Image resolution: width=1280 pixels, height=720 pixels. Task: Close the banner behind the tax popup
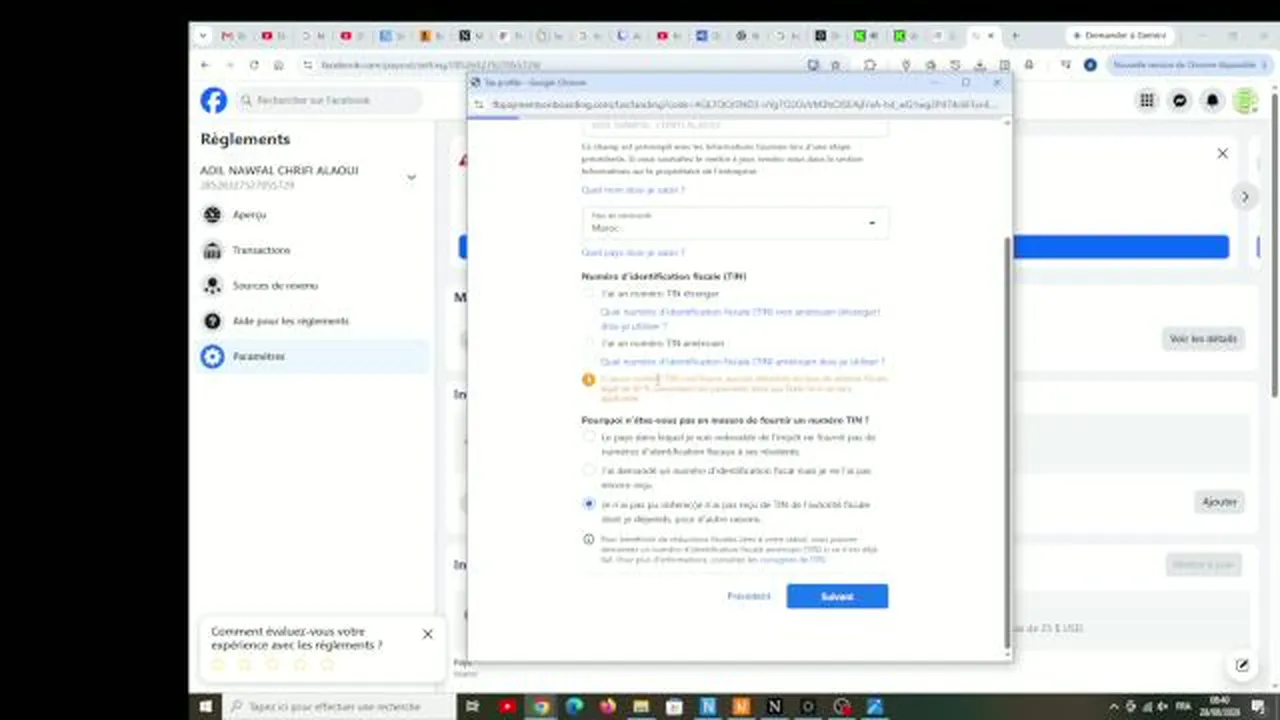[1222, 153]
